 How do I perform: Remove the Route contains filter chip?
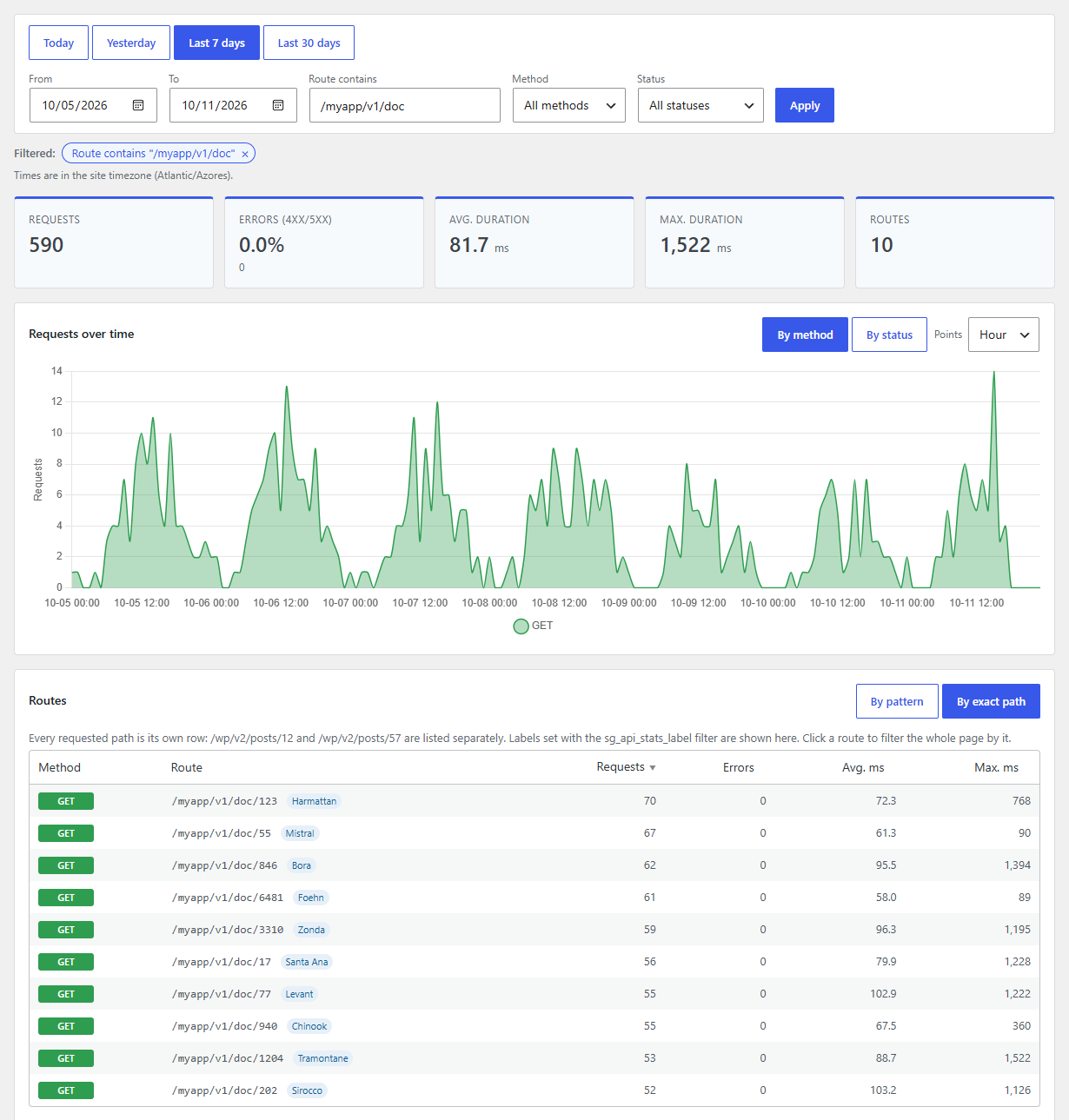pyautogui.click(x=245, y=154)
